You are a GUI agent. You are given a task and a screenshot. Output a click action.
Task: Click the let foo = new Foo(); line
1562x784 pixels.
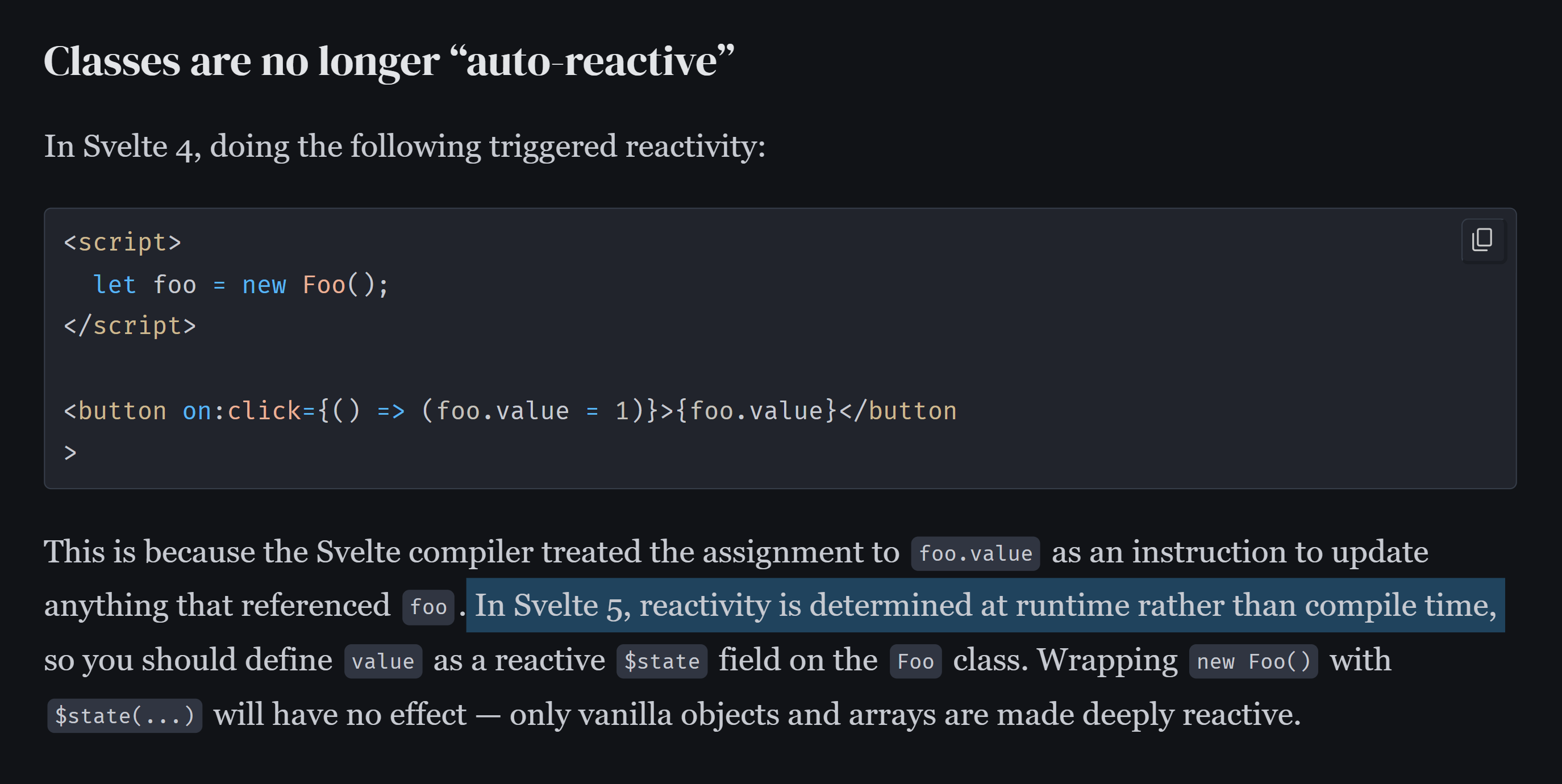pyautogui.click(x=240, y=285)
